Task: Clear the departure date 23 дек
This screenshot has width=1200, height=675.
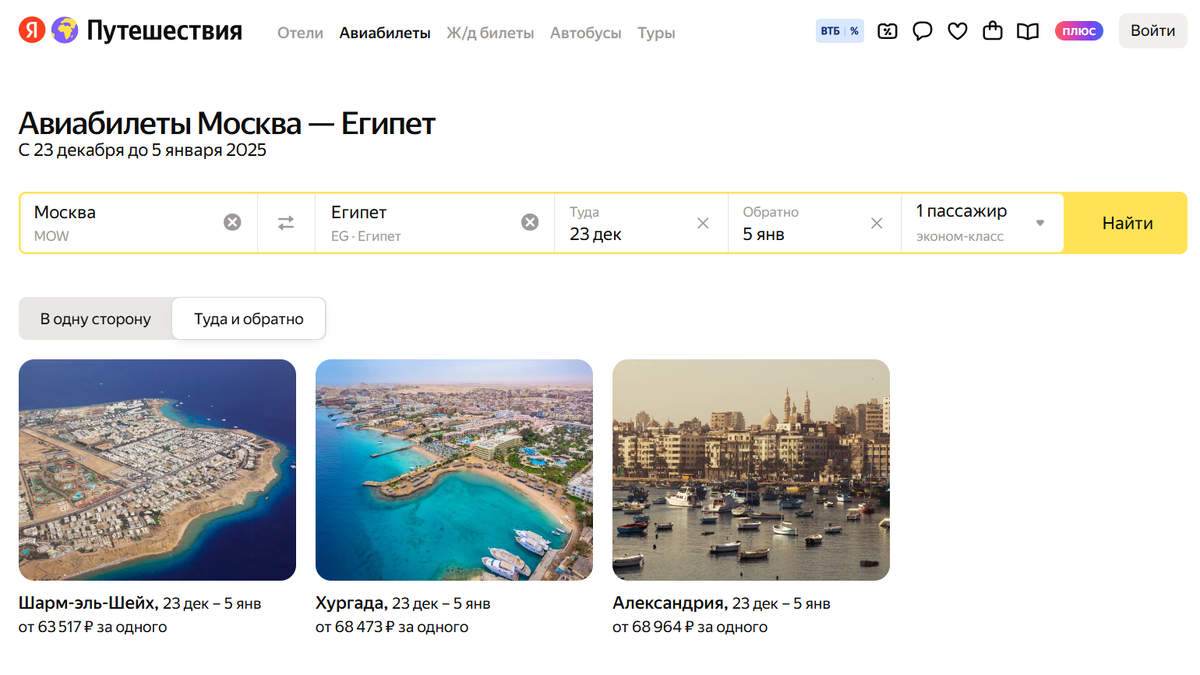Action: [703, 223]
